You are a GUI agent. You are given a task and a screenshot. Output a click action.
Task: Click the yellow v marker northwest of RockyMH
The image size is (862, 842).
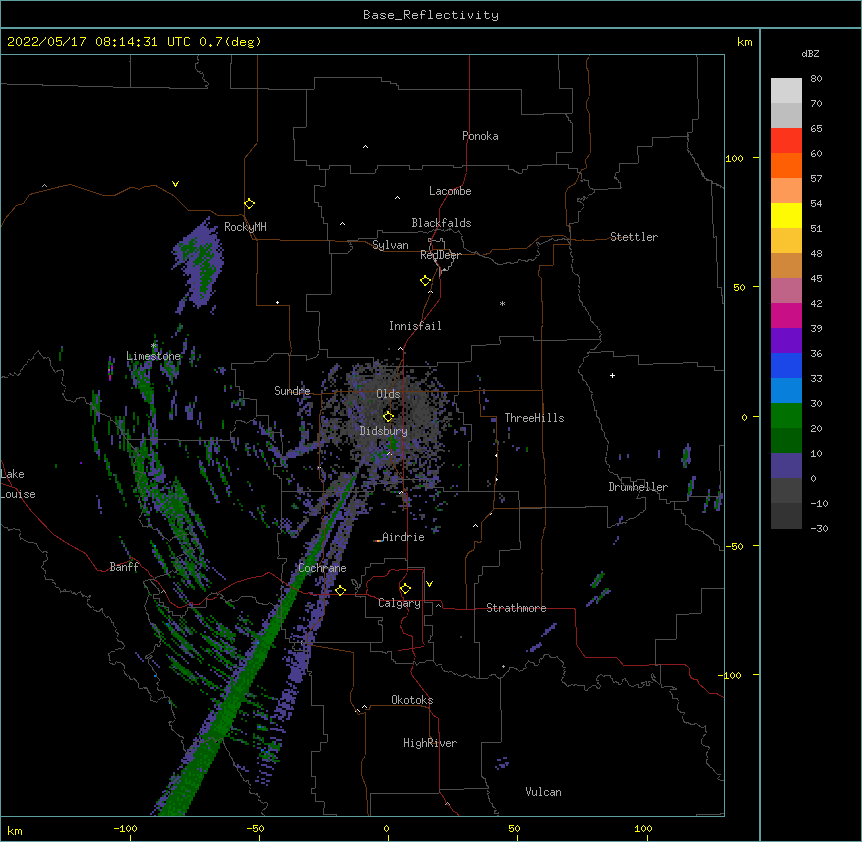coord(175,184)
